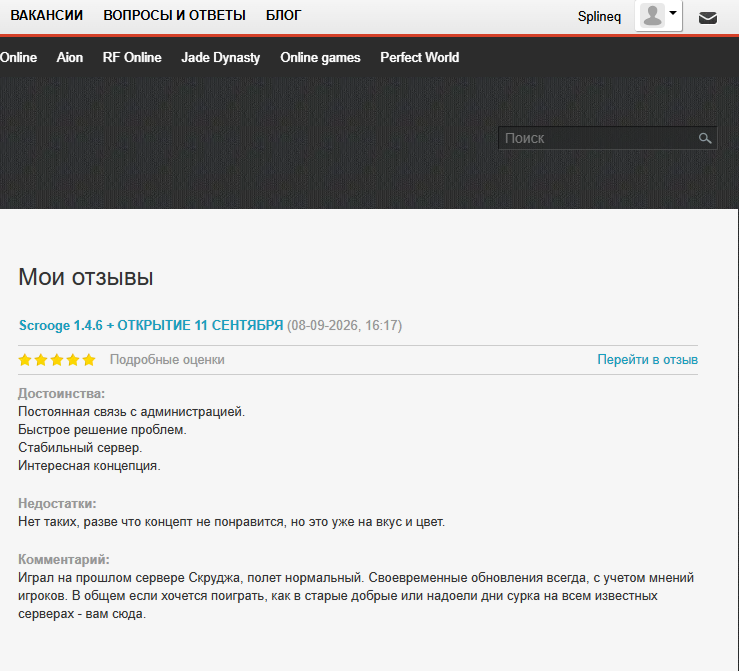Viewport: 739px width, 671px height.
Task: Open the envelope messages icon
Action: [707, 18]
